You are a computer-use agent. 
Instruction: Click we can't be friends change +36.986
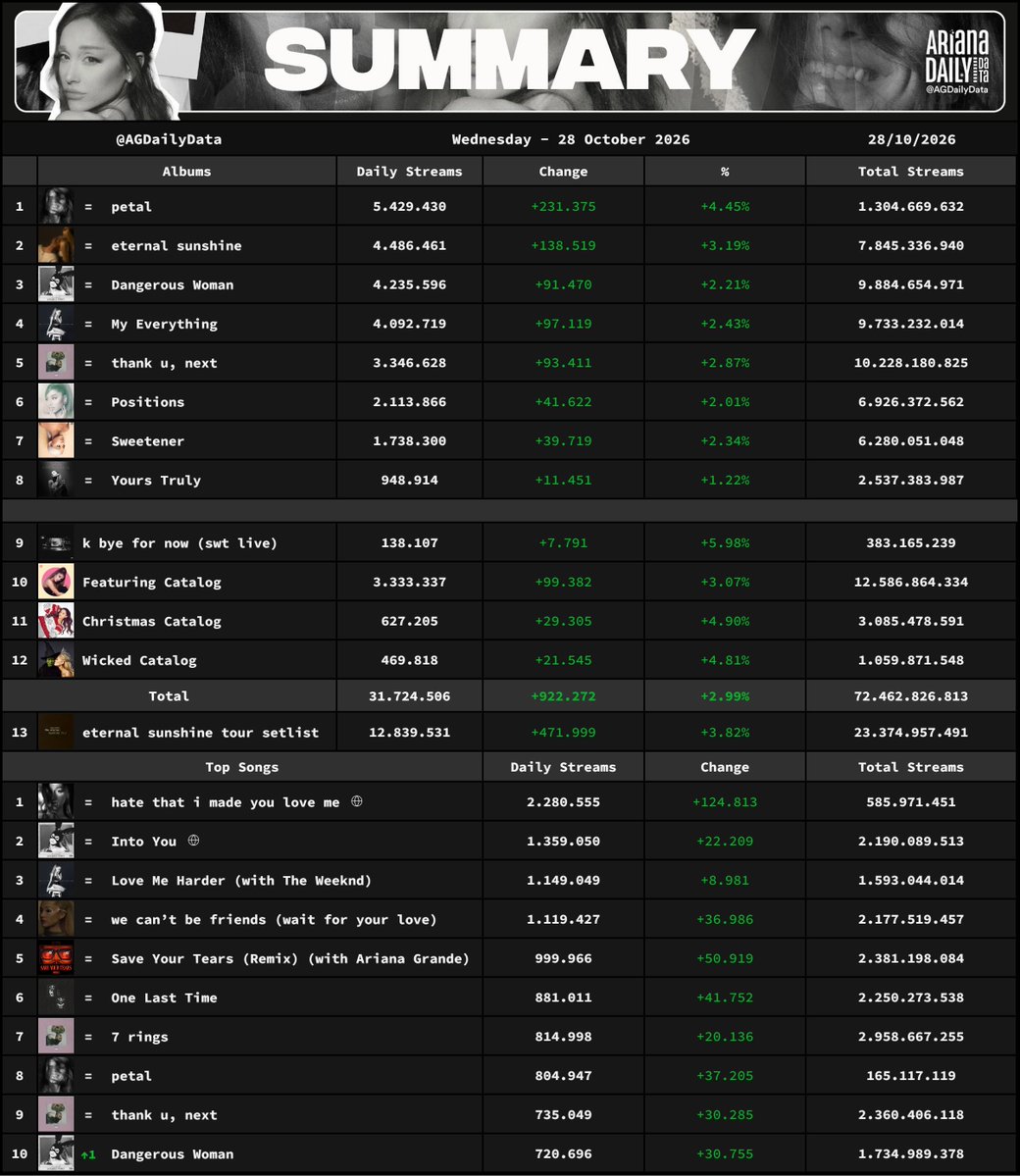[725, 919]
